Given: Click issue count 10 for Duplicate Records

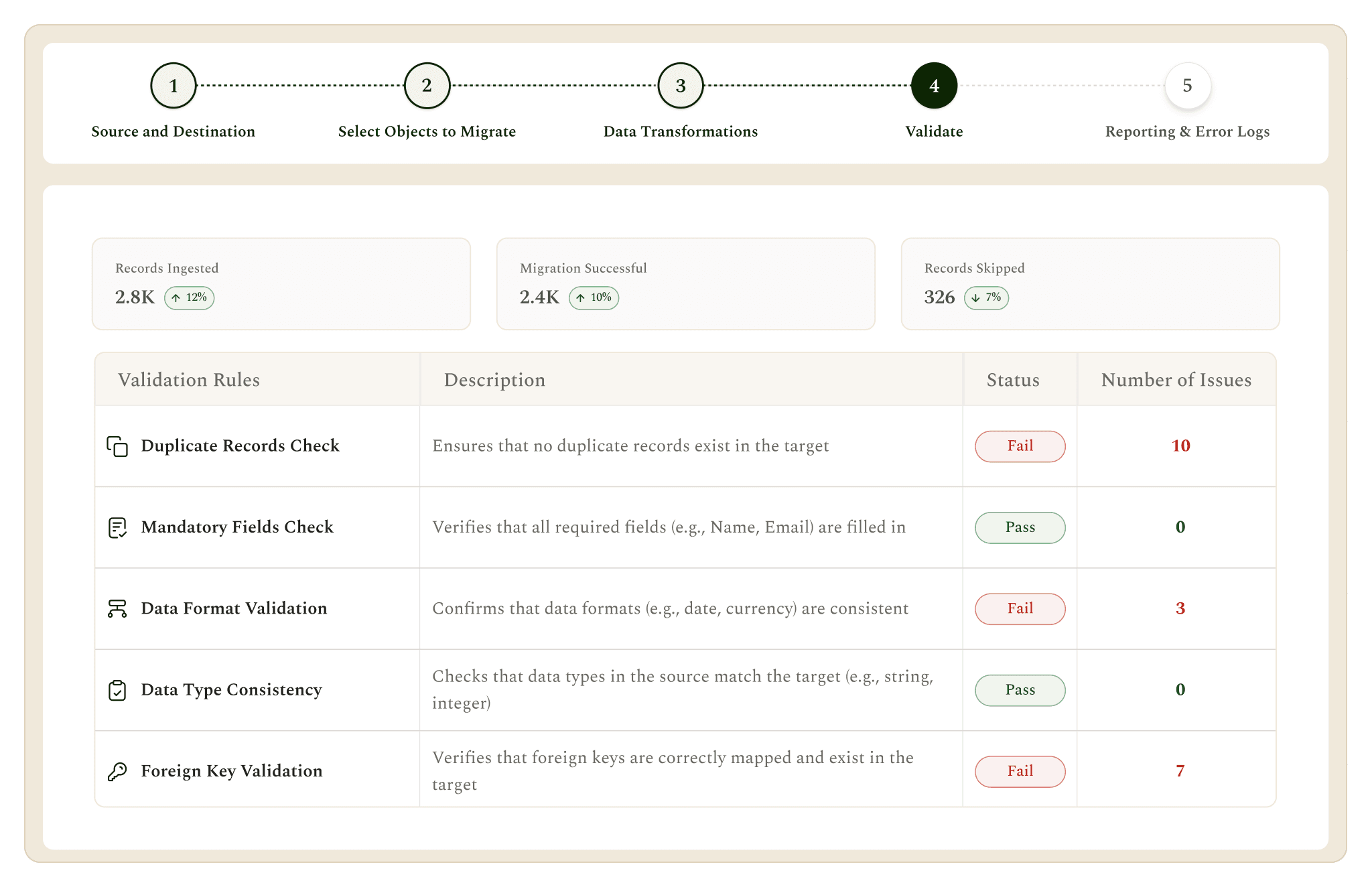Looking at the screenshot, I should click(1180, 446).
